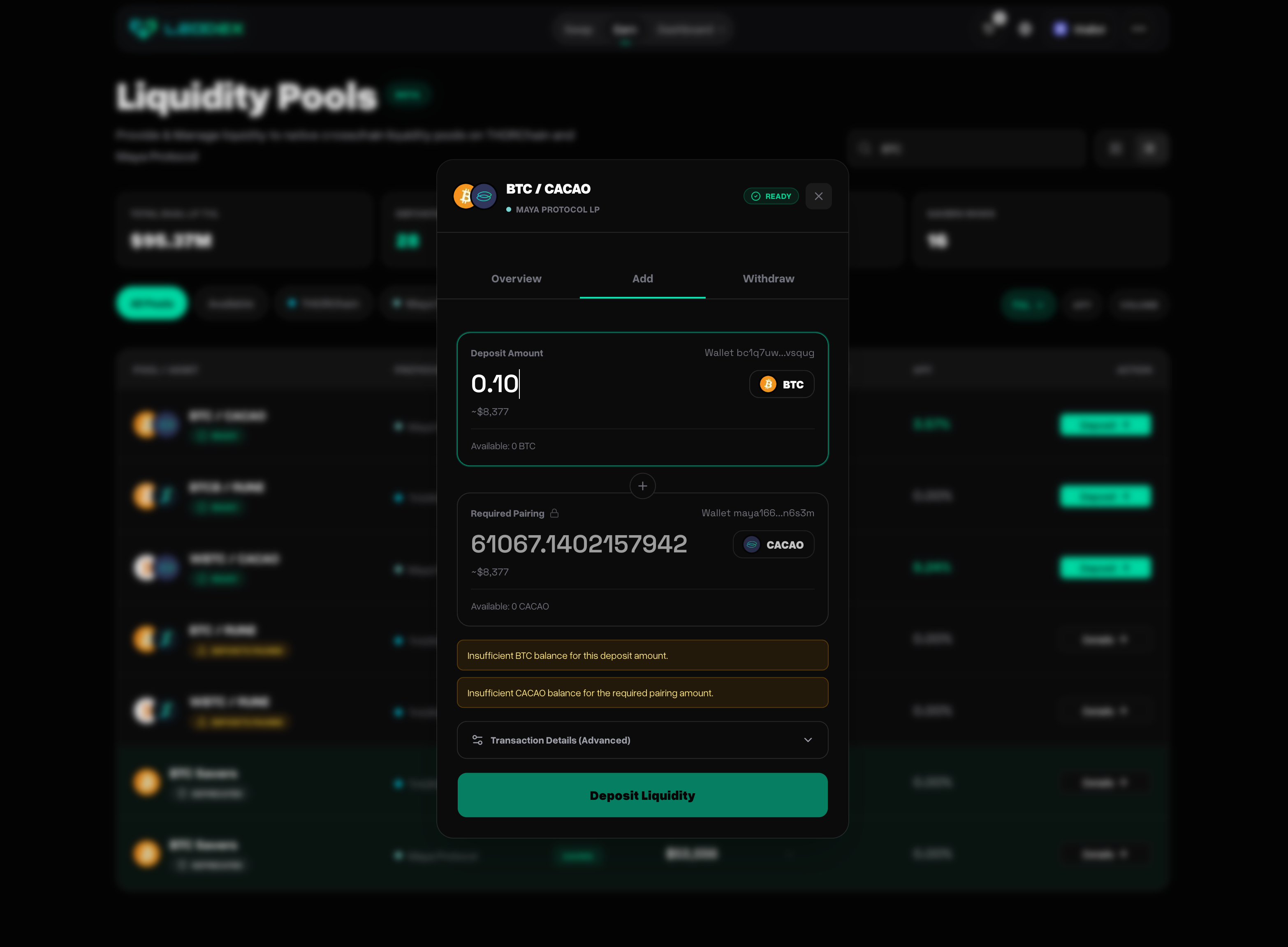Screen dimensions: 1288x947
Task: Click the MAYA PROTOCOL LP label
Action: pyautogui.click(x=557, y=210)
